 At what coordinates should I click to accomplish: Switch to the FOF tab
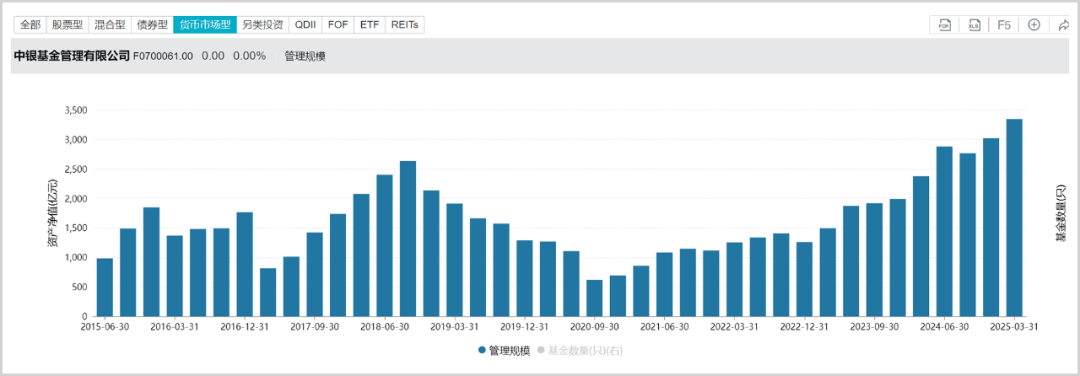point(338,25)
